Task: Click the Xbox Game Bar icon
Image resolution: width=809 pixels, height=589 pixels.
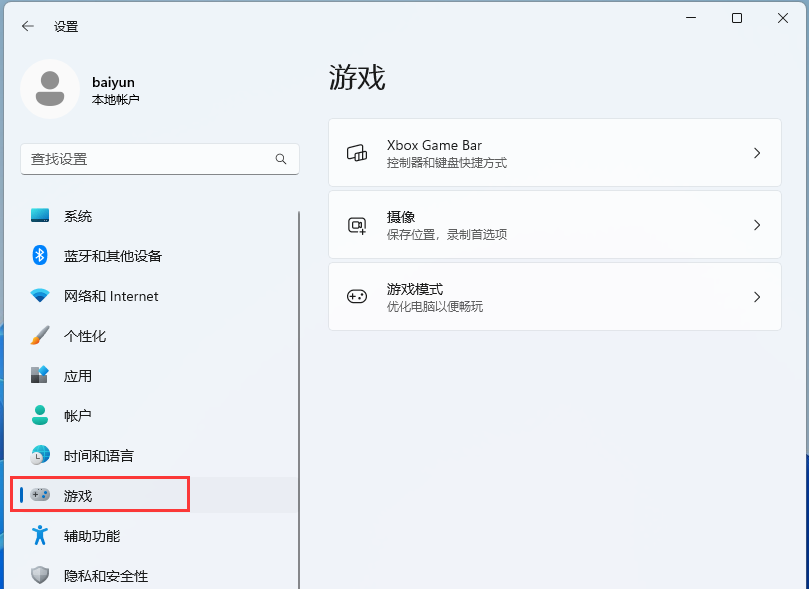Action: (x=357, y=152)
